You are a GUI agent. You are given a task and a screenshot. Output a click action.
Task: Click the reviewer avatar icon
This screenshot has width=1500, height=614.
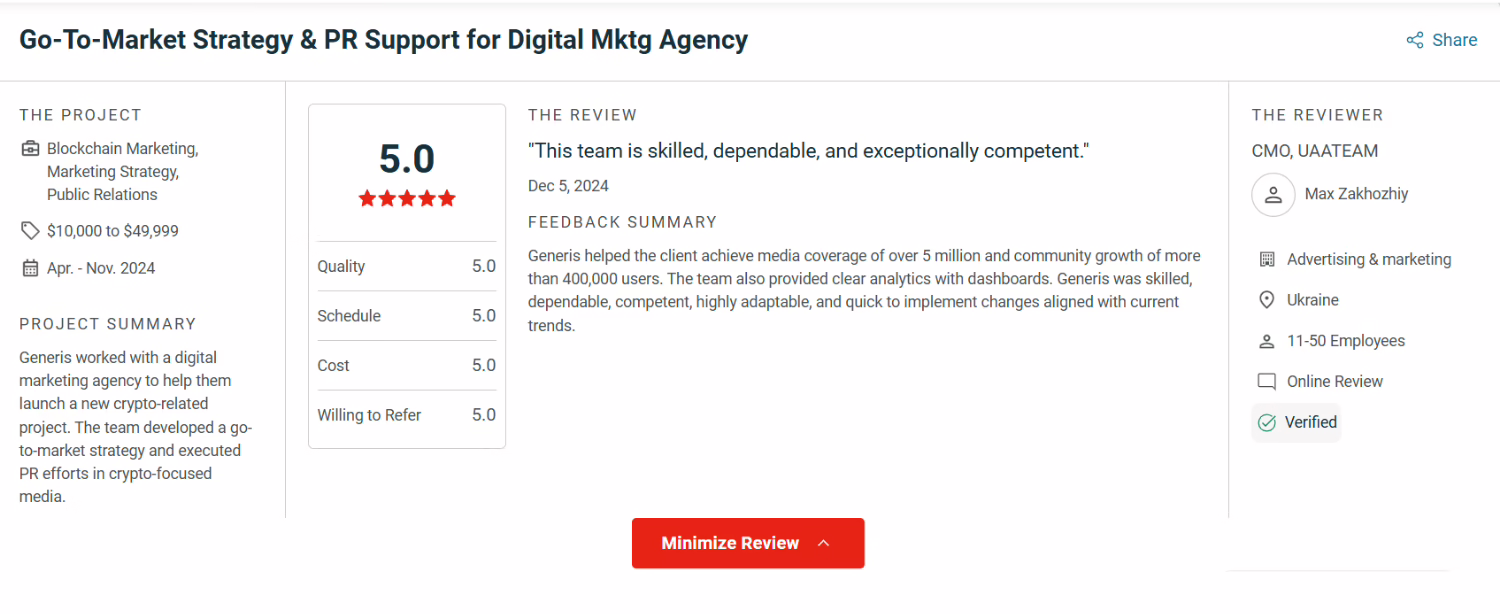point(1273,194)
